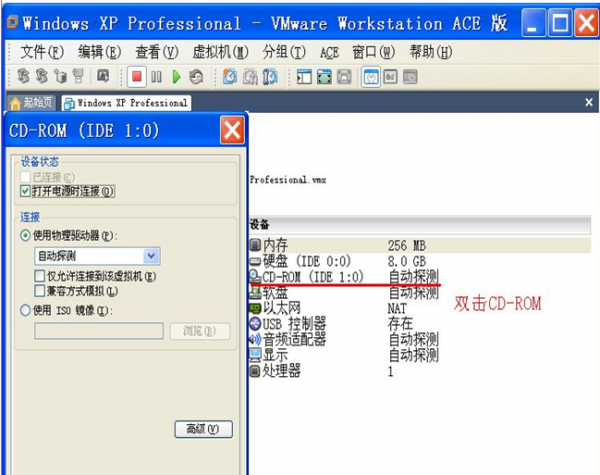
Task: Click the USB device toolbar icon
Action: pyautogui.click(x=78, y=76)
